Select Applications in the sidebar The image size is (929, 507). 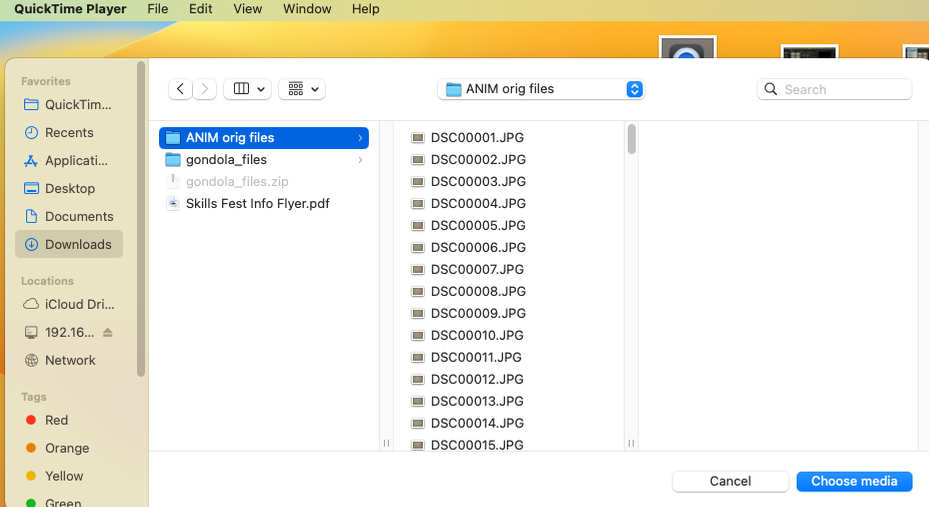[x=69, y=161]
